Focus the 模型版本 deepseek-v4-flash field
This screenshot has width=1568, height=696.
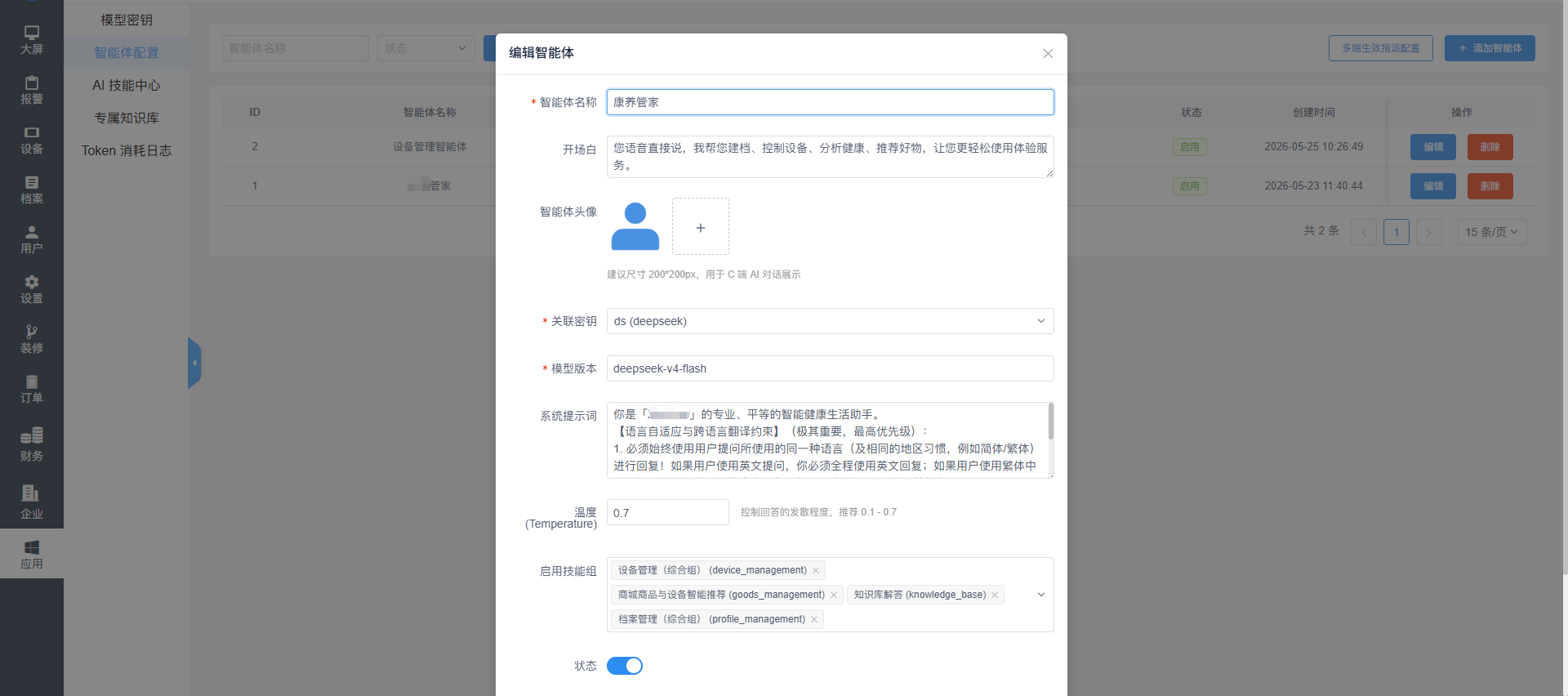tap(830, 368)
